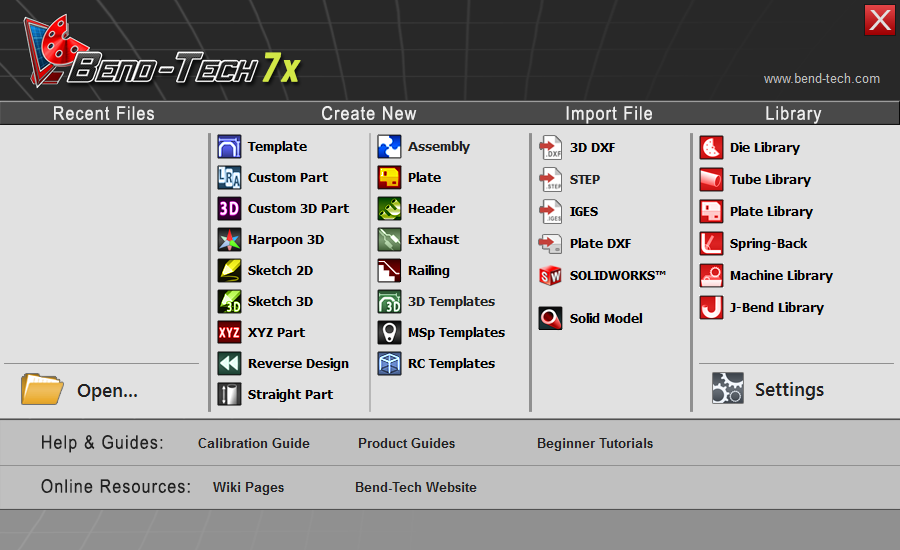Open the Solid Model icon
The height and width of the screenshot is (550, 900).
550,319
